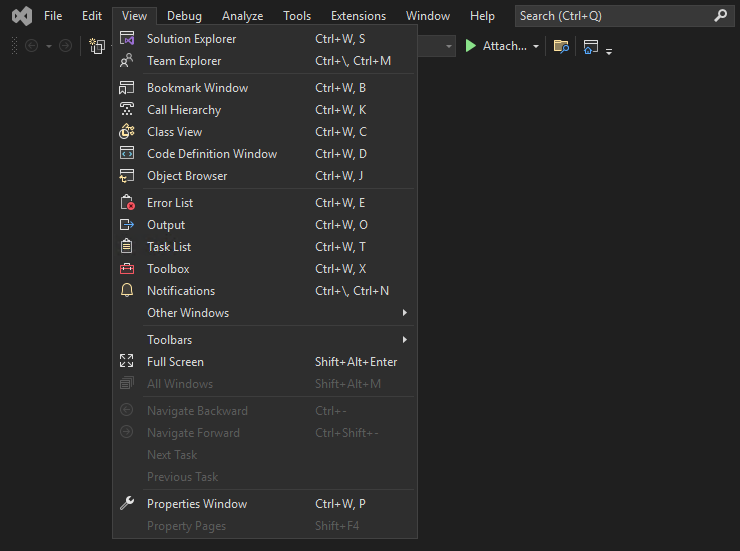Select Bookmark Window entry
Viewport: 740px width, 551px height.
pyautogui.click(x=265, y=88)
